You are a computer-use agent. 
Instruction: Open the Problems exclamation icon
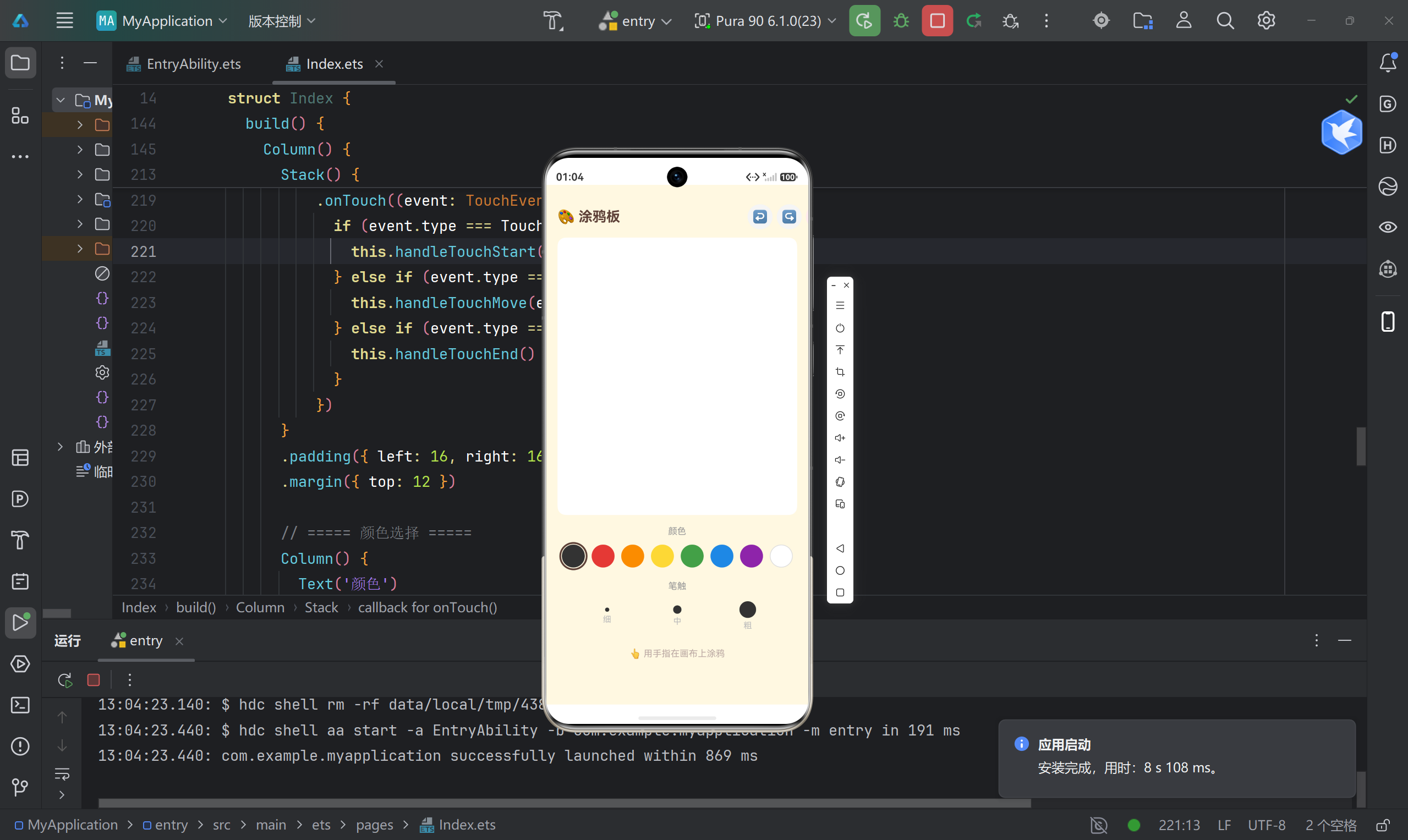coord(20,746)
